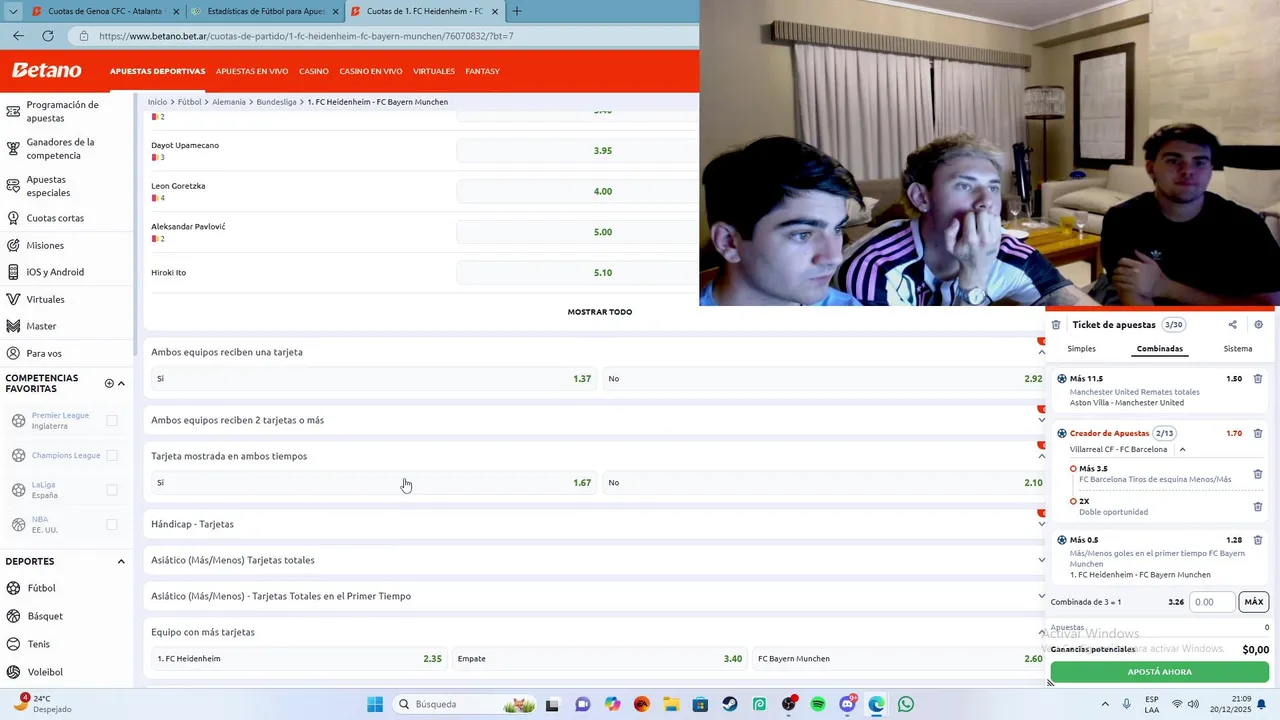Image resolution: width=1280 pixels, height=720 pixels.
Task: Open Casino nav item
Action: 314,71
